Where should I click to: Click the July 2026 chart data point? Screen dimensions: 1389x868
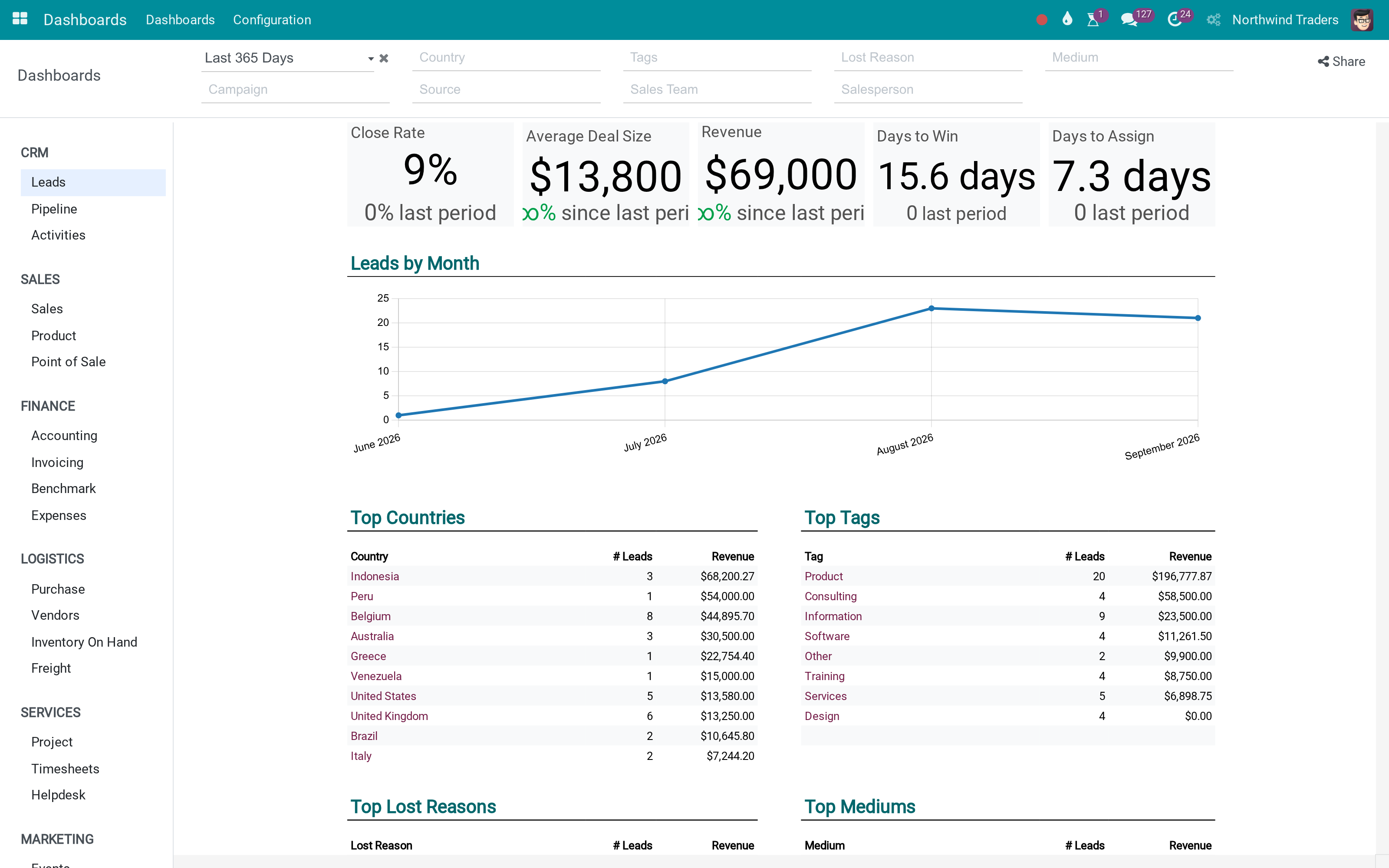coord(665,381)
